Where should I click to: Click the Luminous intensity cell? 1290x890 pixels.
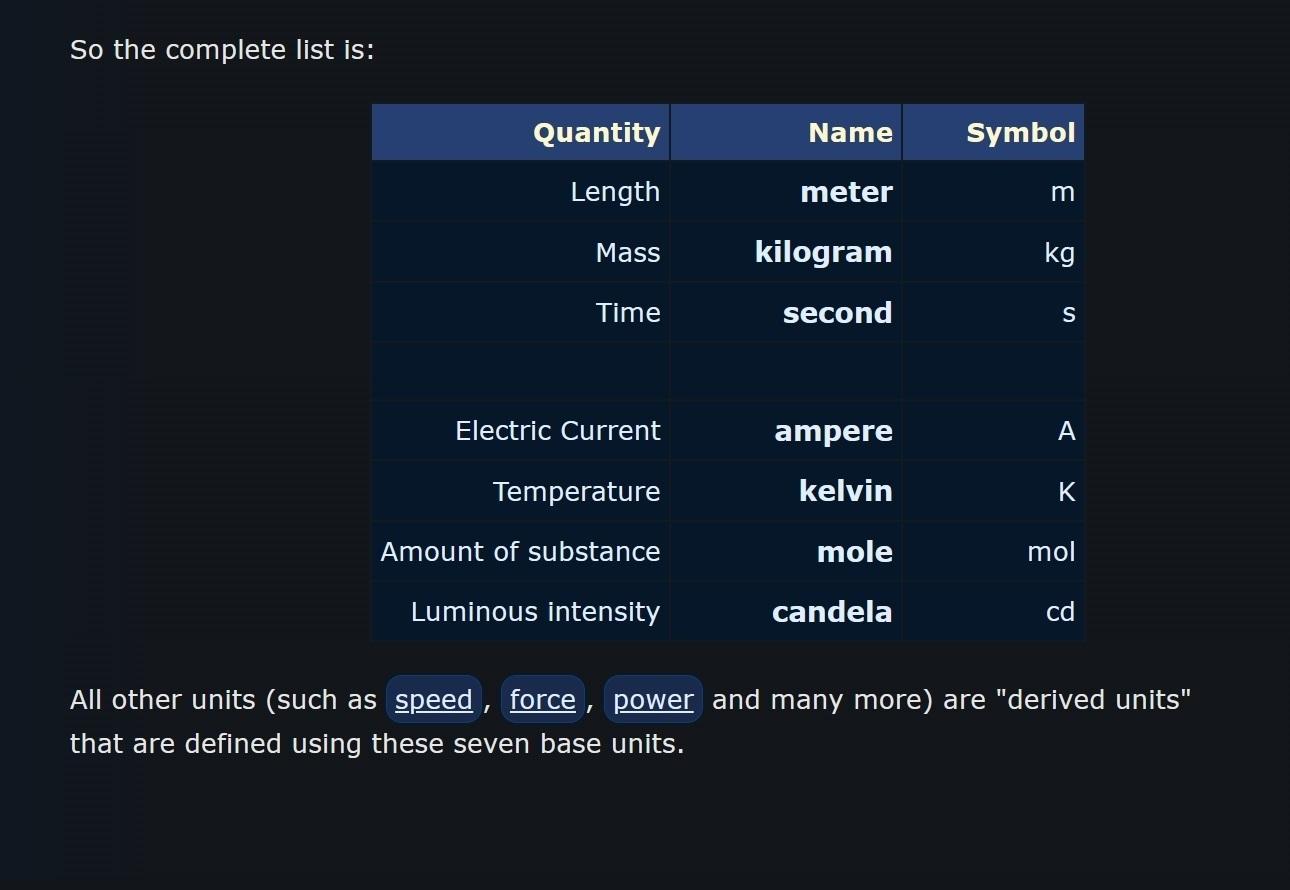pyautogui.click(x=535, y=612)
